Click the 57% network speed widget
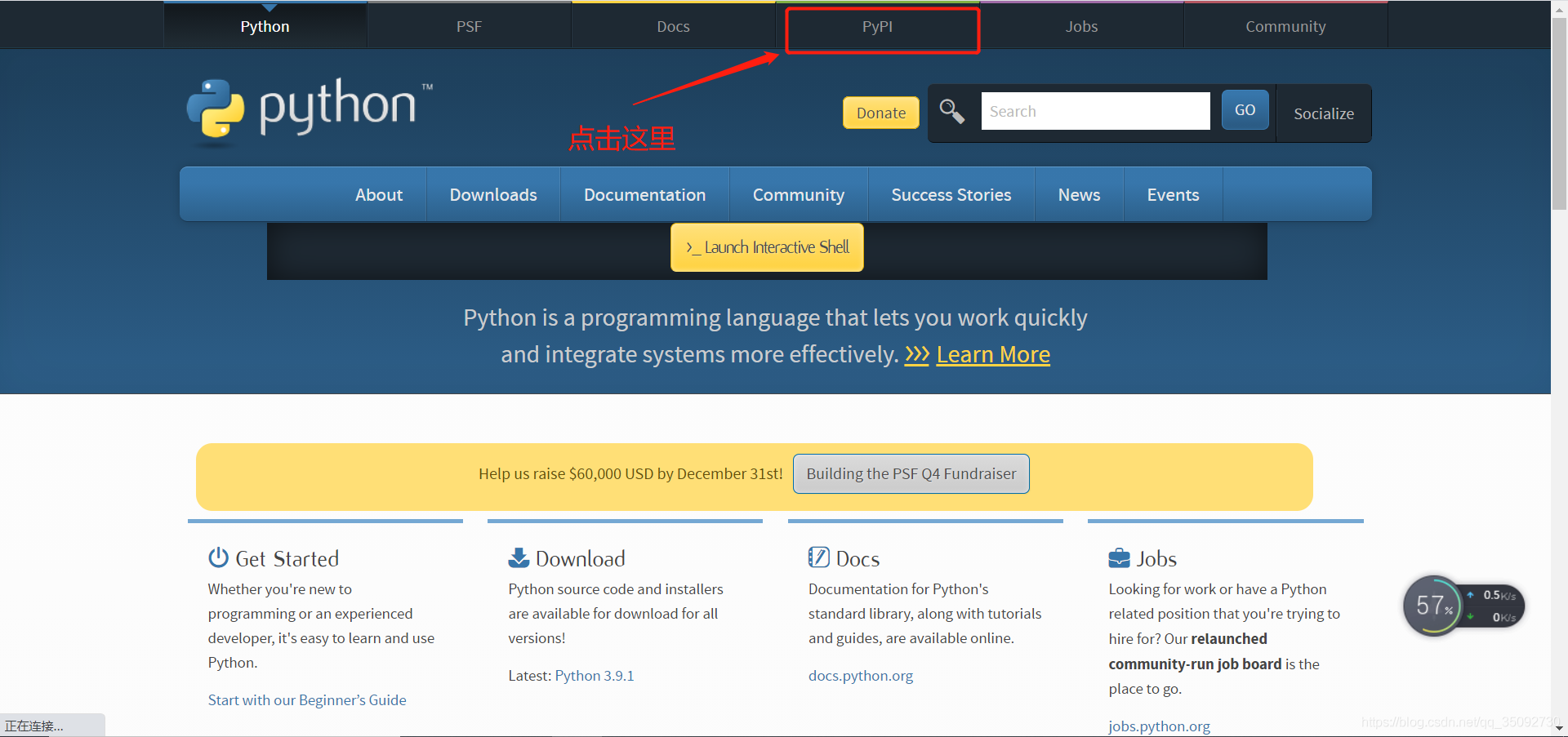The image size is (1568, 737). pos(1463,606)
